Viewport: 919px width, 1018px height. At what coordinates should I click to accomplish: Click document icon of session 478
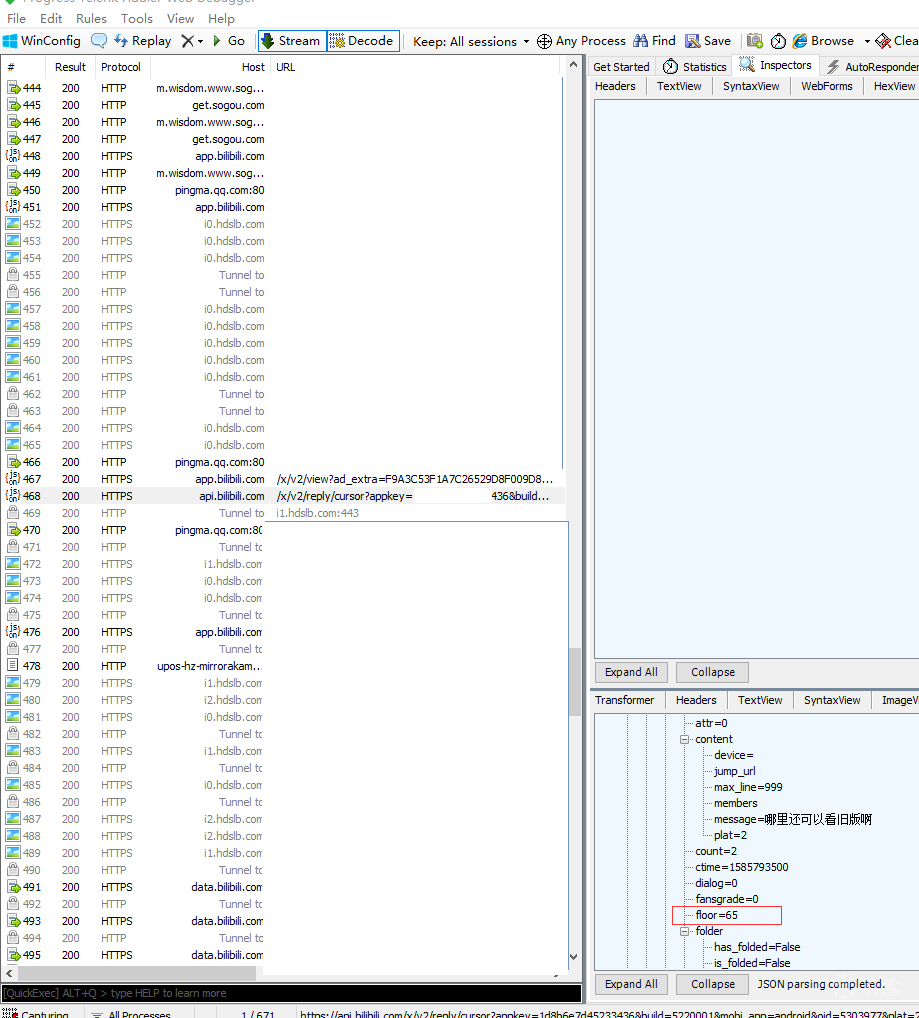tap(12, 665)
